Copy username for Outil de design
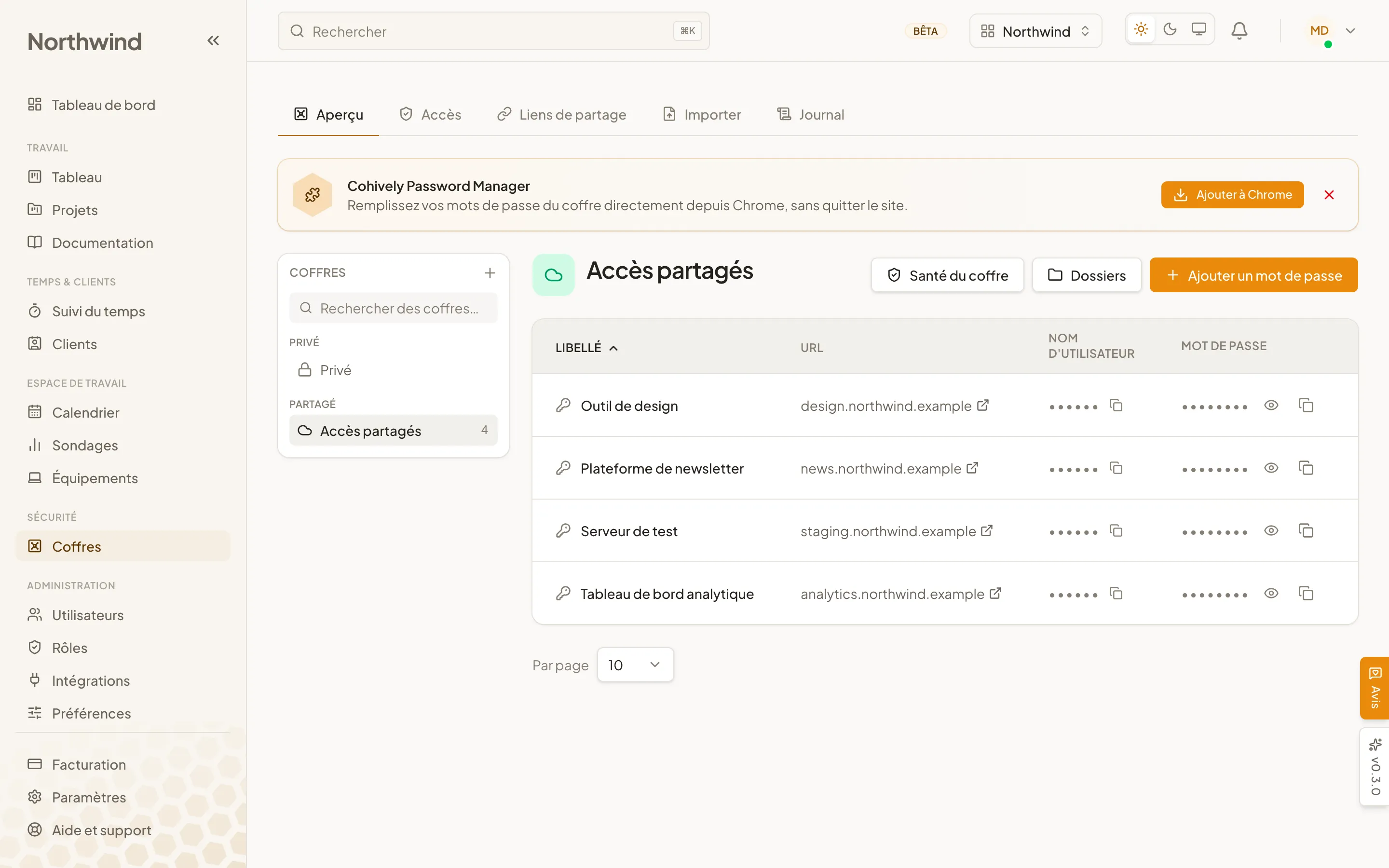This screenshot has height=868, width=1389. pos(1116,406)
